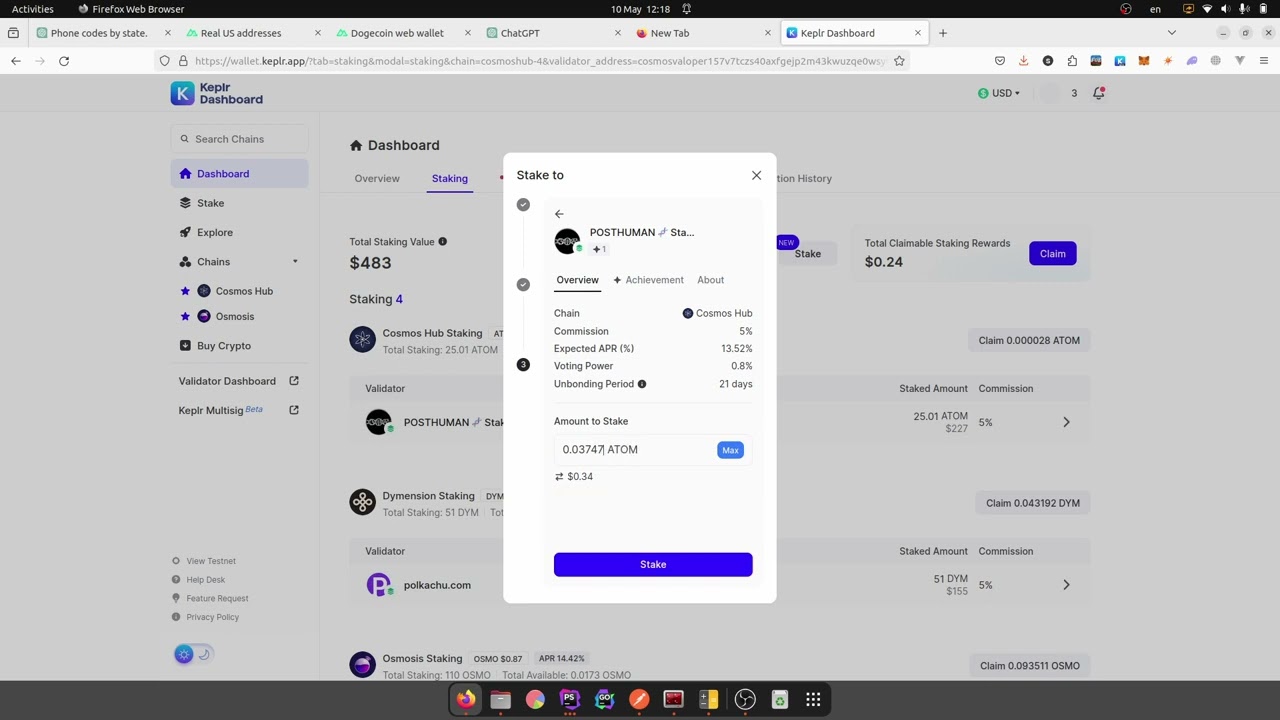Toggle the light/dark theme switch
Screen dimensions: 1280x720
point(194,654)
